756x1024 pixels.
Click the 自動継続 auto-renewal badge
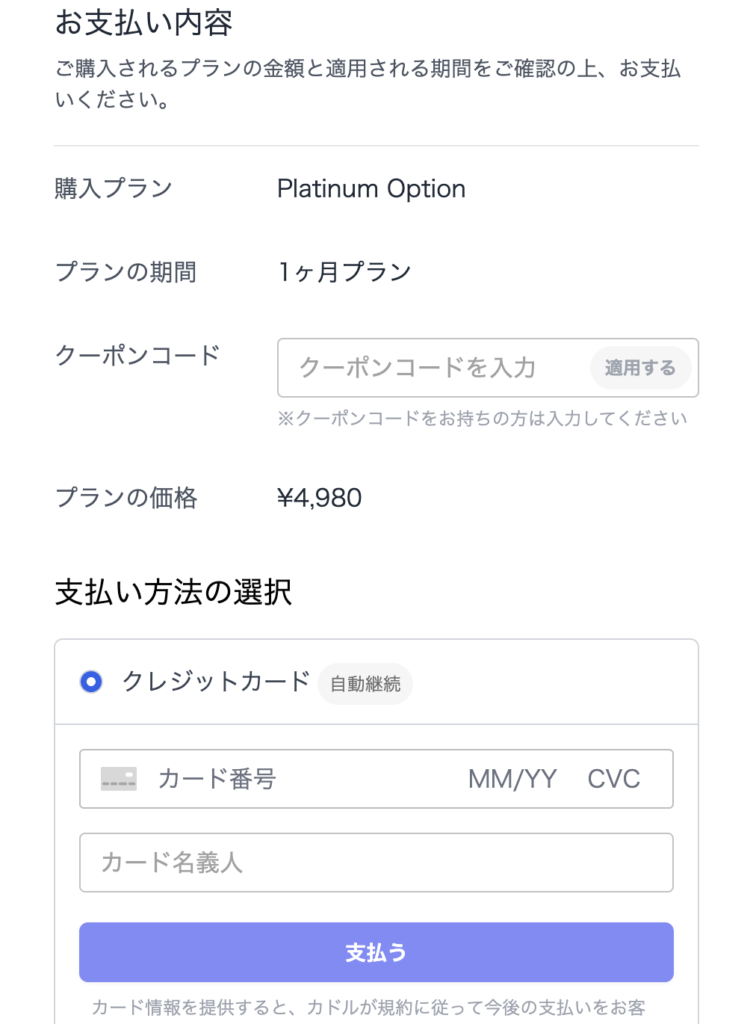[365, 683]
